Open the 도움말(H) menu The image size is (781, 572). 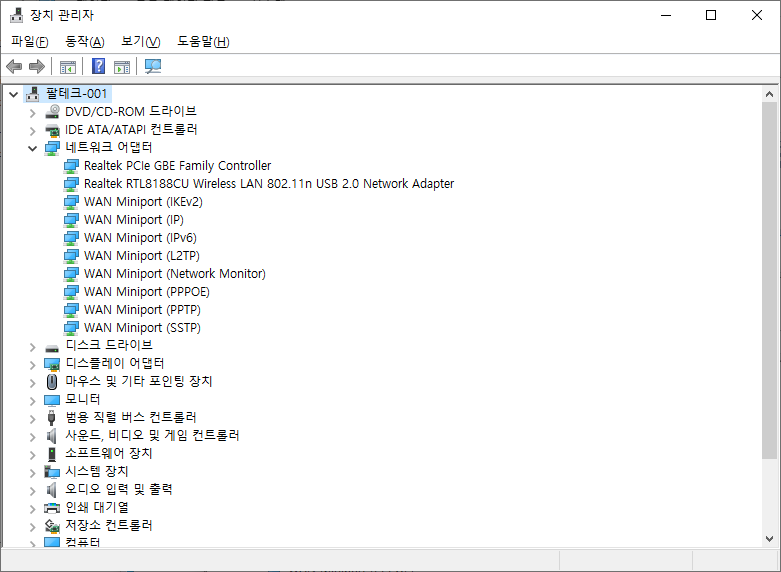coord(203,42)
